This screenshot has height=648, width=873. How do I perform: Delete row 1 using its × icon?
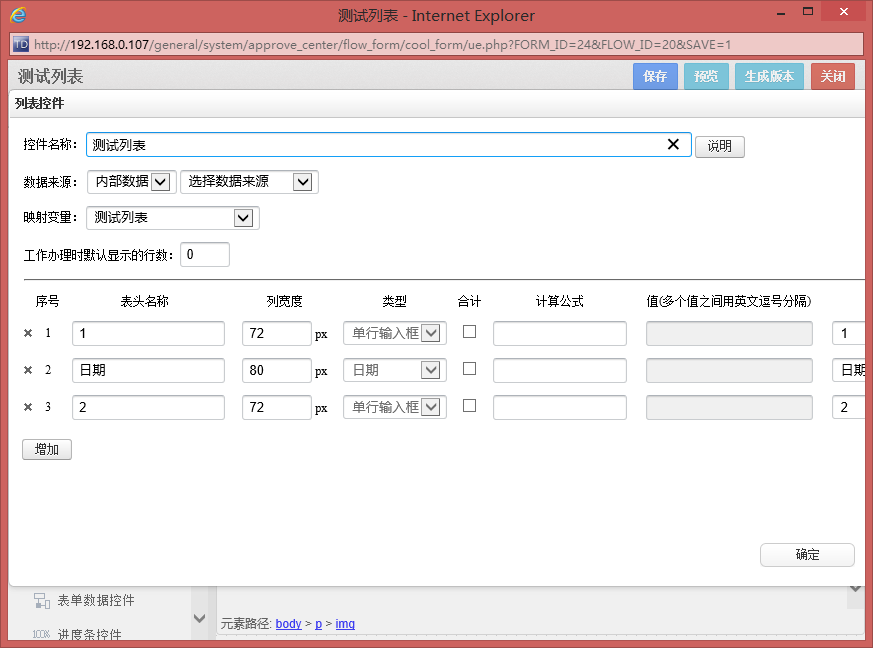click(x=28, y=333)
